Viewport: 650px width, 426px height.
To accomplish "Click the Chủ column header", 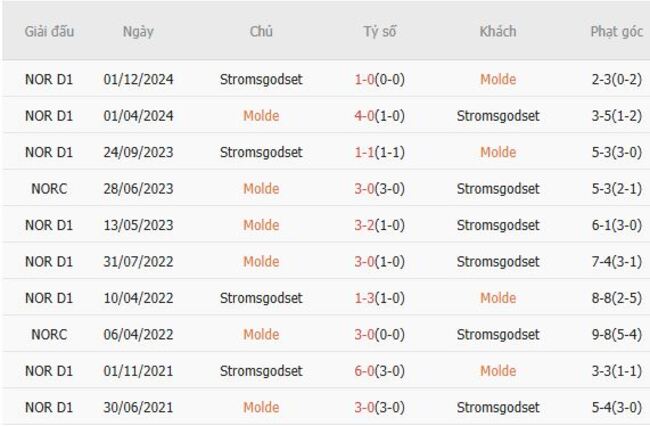I will (x=261, y=31).
